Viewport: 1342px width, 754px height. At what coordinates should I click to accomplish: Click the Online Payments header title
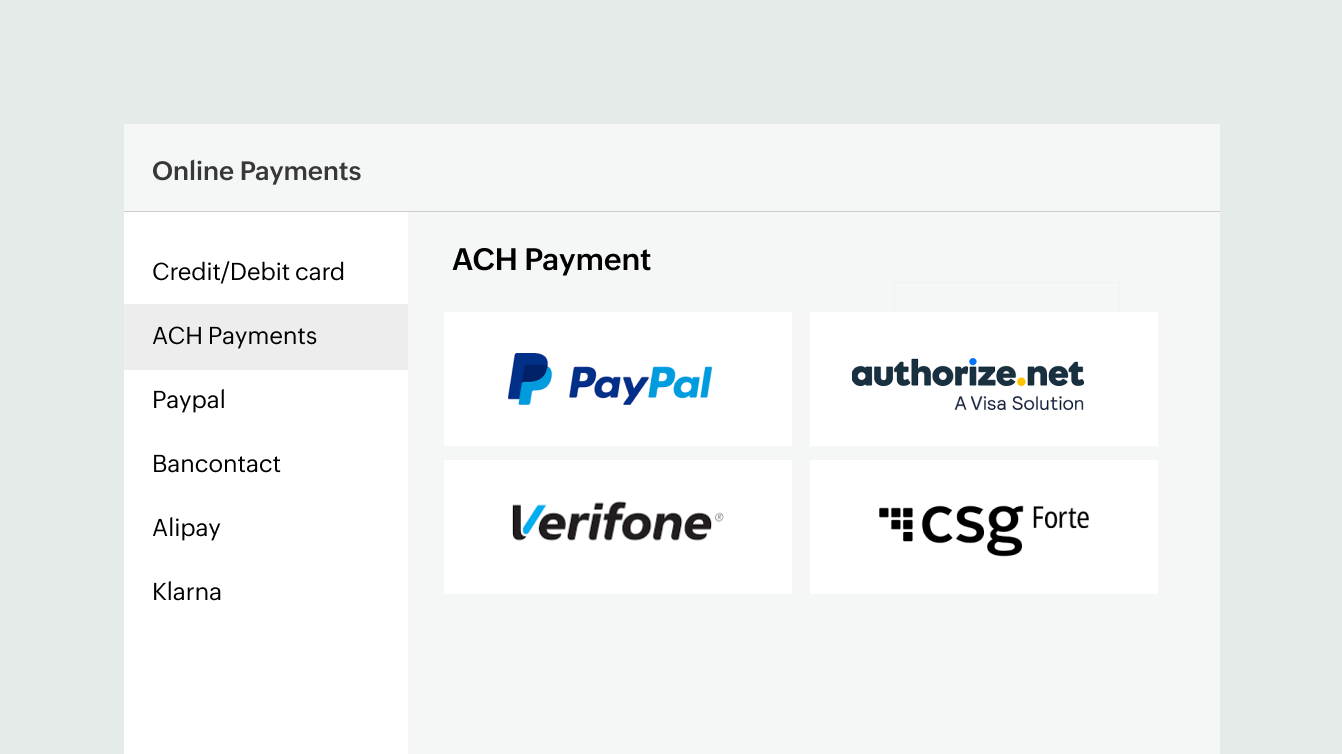pyautogui.click(x=256, y=171)
